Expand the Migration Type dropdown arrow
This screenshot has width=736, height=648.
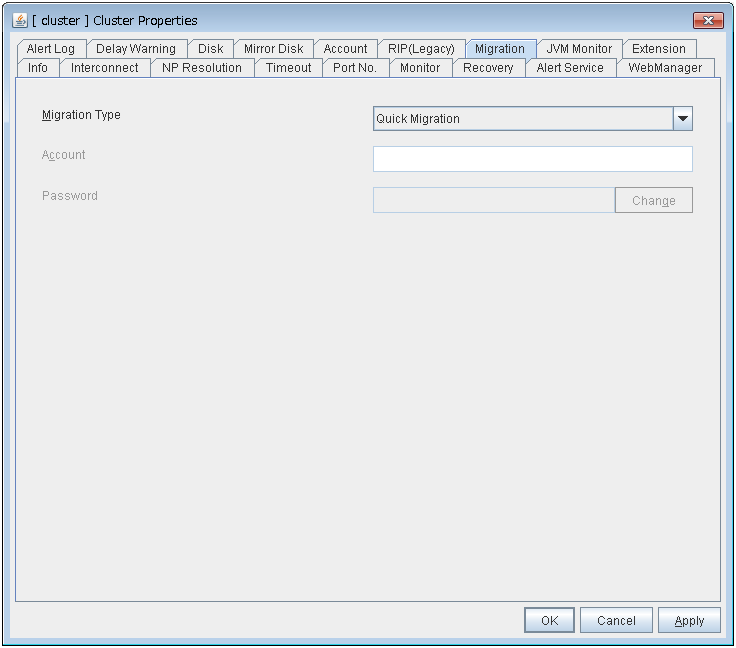pyautogui.click(x=683, y=119)
